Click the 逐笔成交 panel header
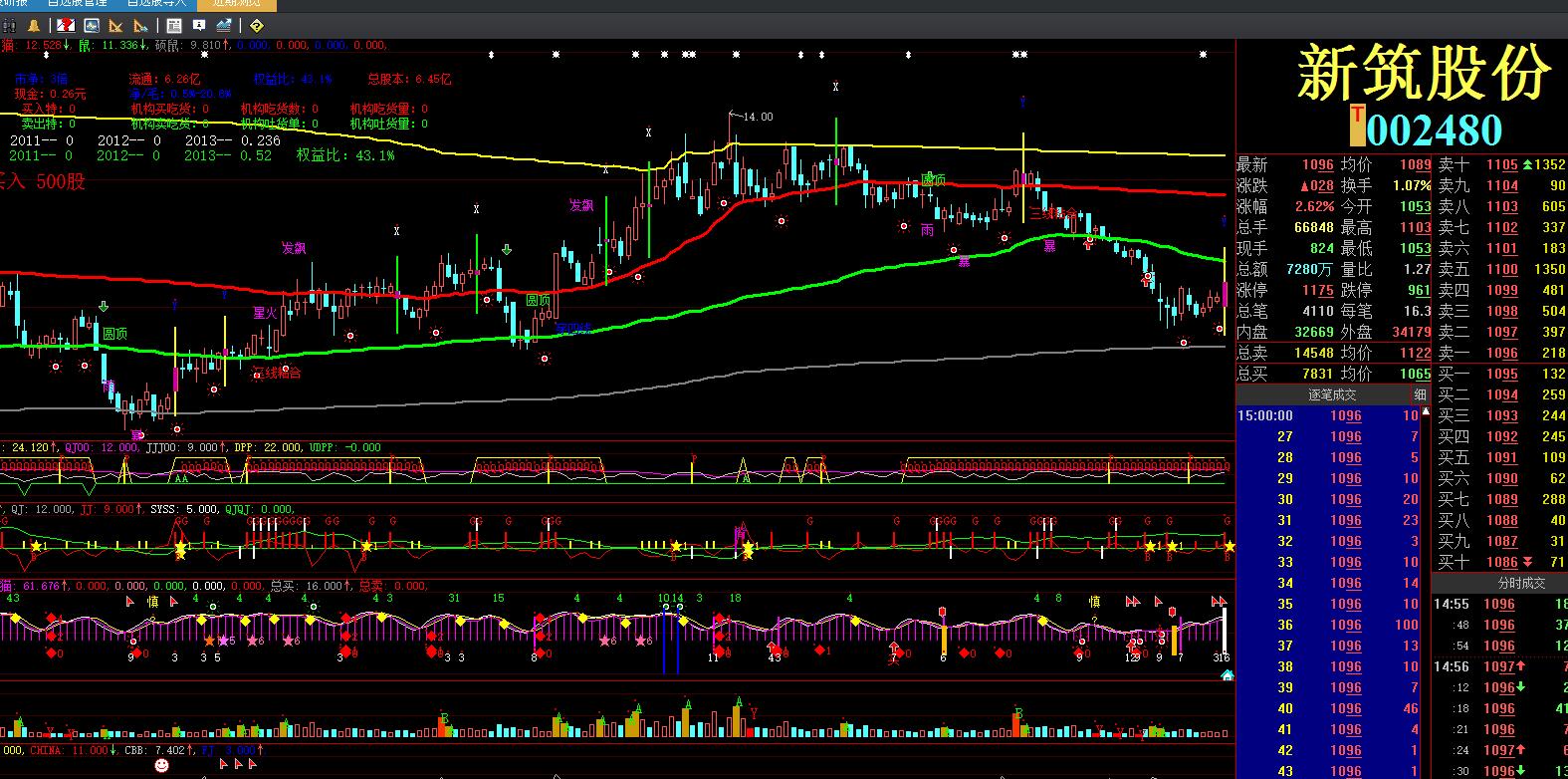Screen dimensions: 1568x779 1331,394
